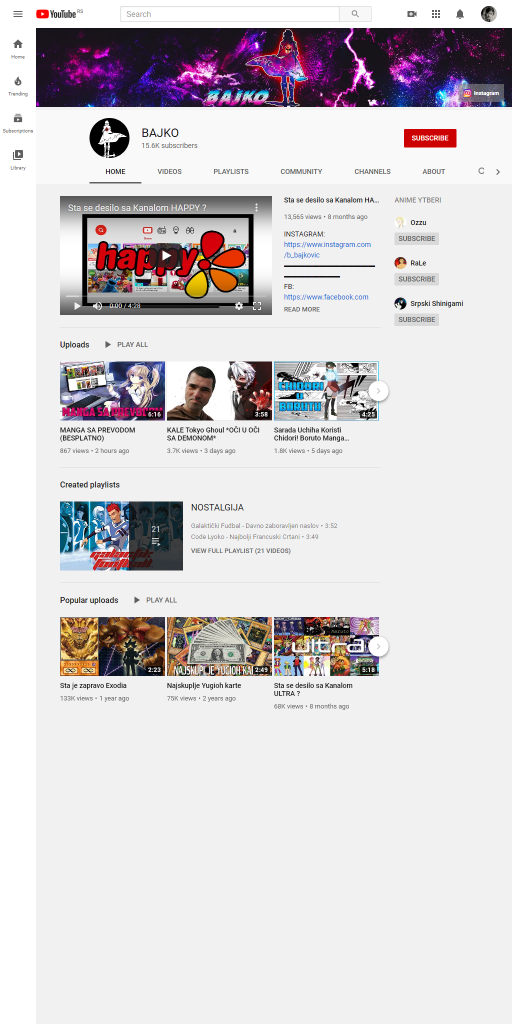The height and width of the screenshot is (1024, 512).
Task: Open the featured video settings gear
Action: point(239,306)
